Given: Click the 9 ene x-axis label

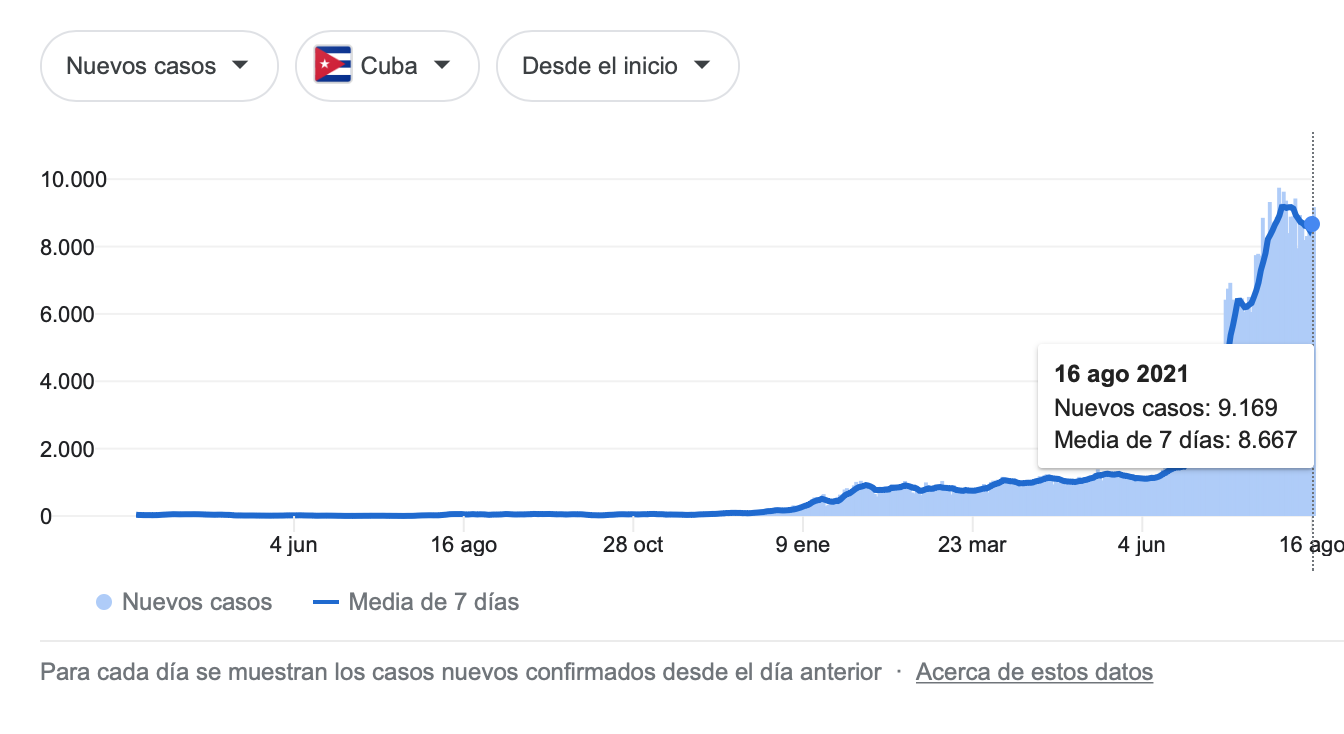Looking at the screenshot, I should pyautogui.click(x=802, y=545).
